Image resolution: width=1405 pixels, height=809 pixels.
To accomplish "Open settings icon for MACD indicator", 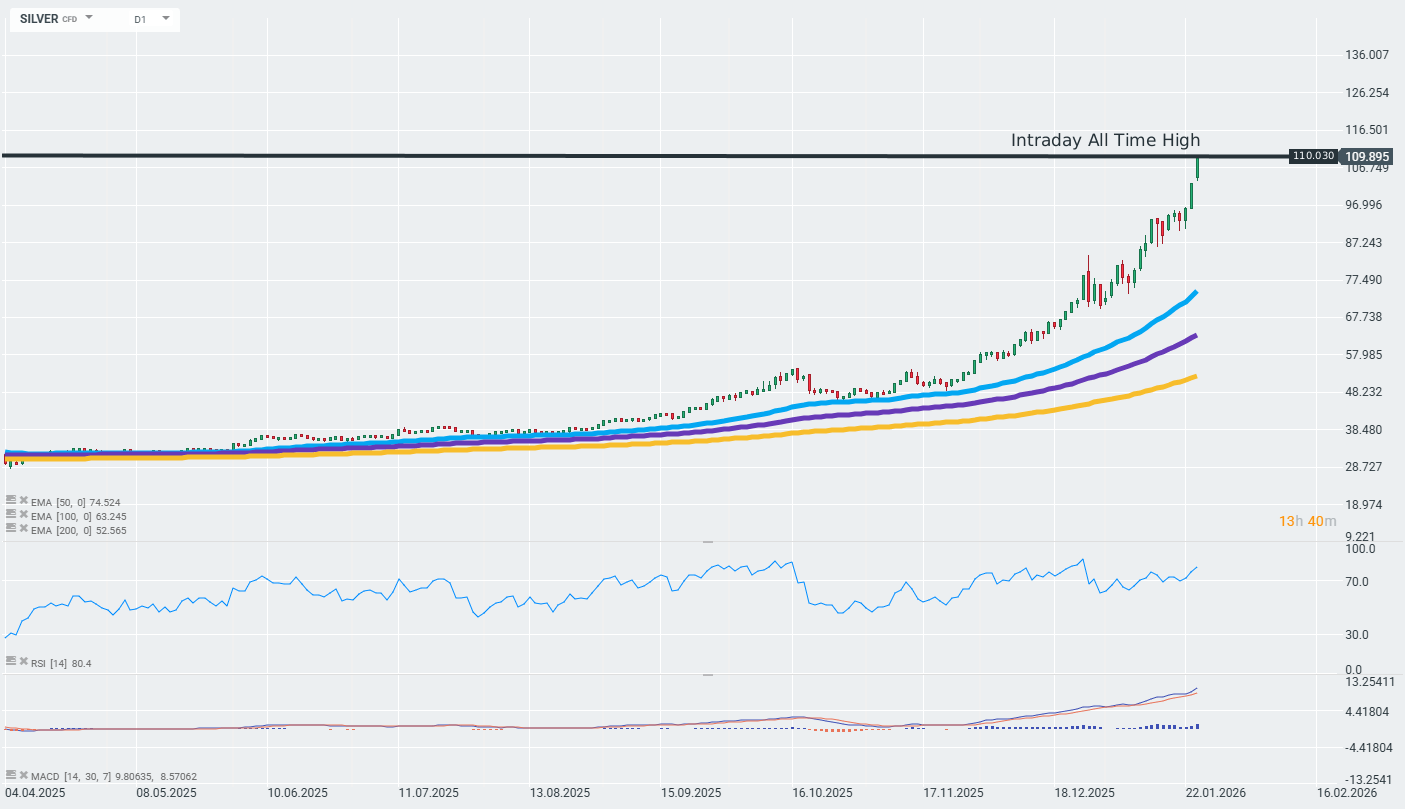I will click(11, 775).
